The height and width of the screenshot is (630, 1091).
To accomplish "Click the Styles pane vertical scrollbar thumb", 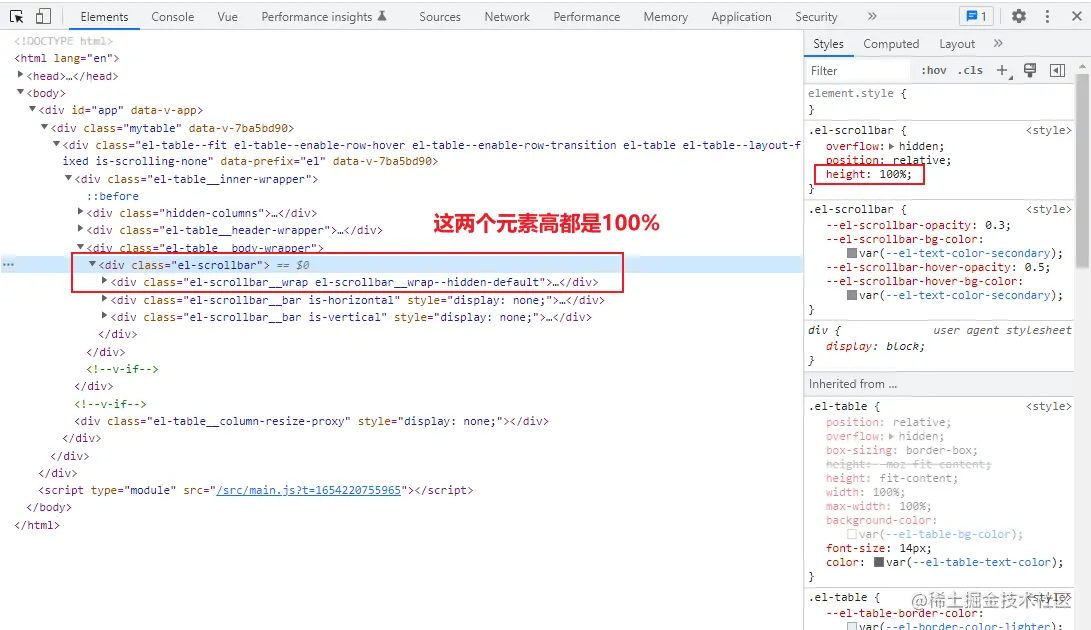I will (1082, 169).
